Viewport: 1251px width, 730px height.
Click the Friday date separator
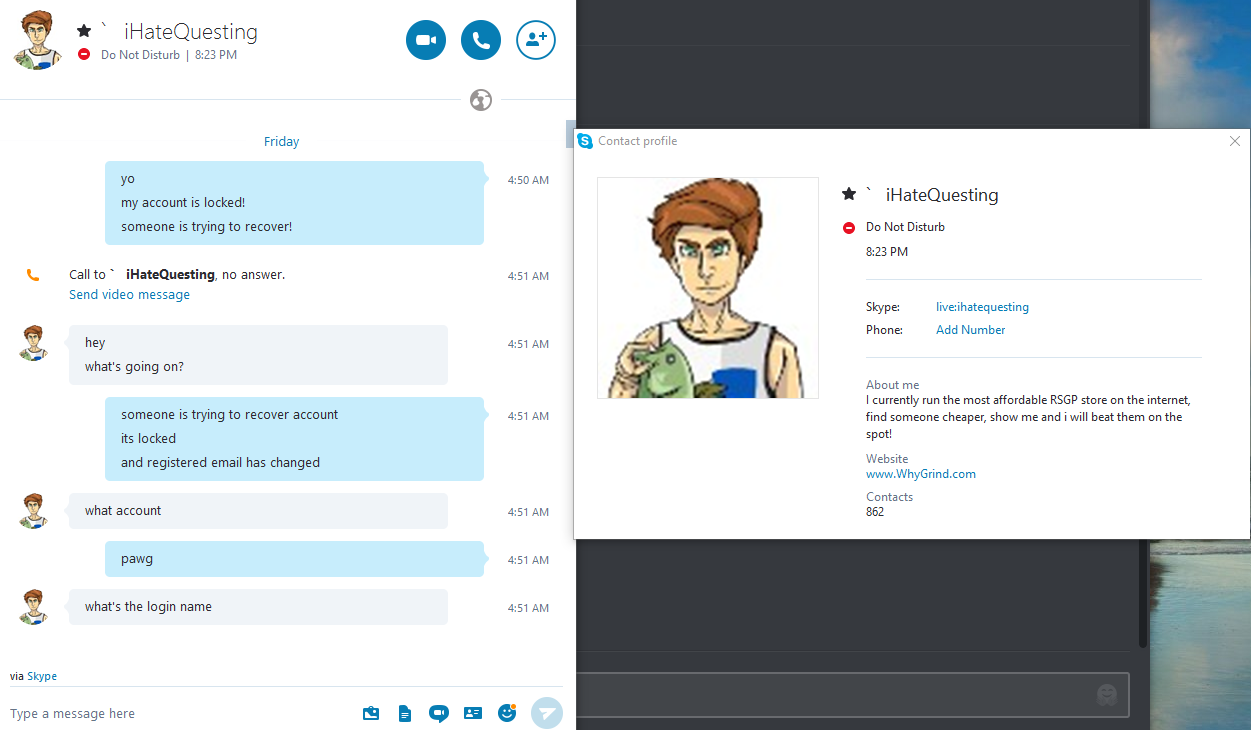pyautogui.click(x=282, y=142)
